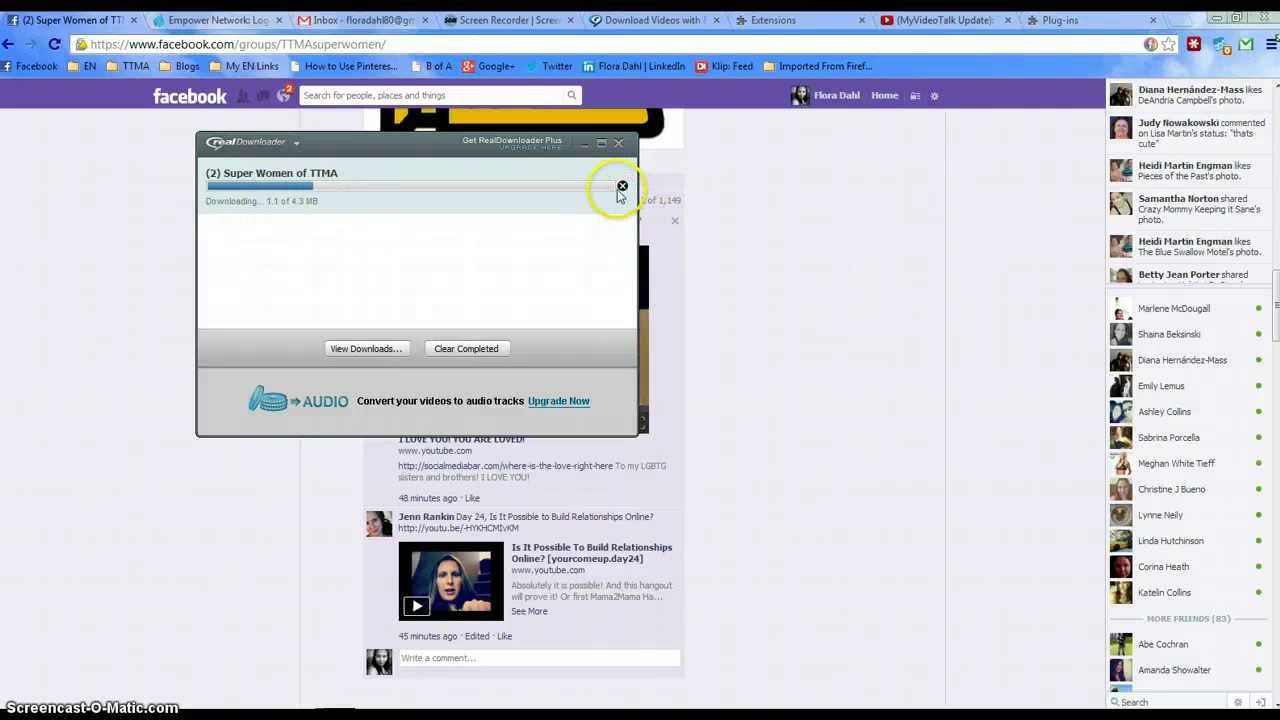Open Jenn Rankin profile link
The width and height of the screenshot is (1280, 720).
click(x=426, y=517)
